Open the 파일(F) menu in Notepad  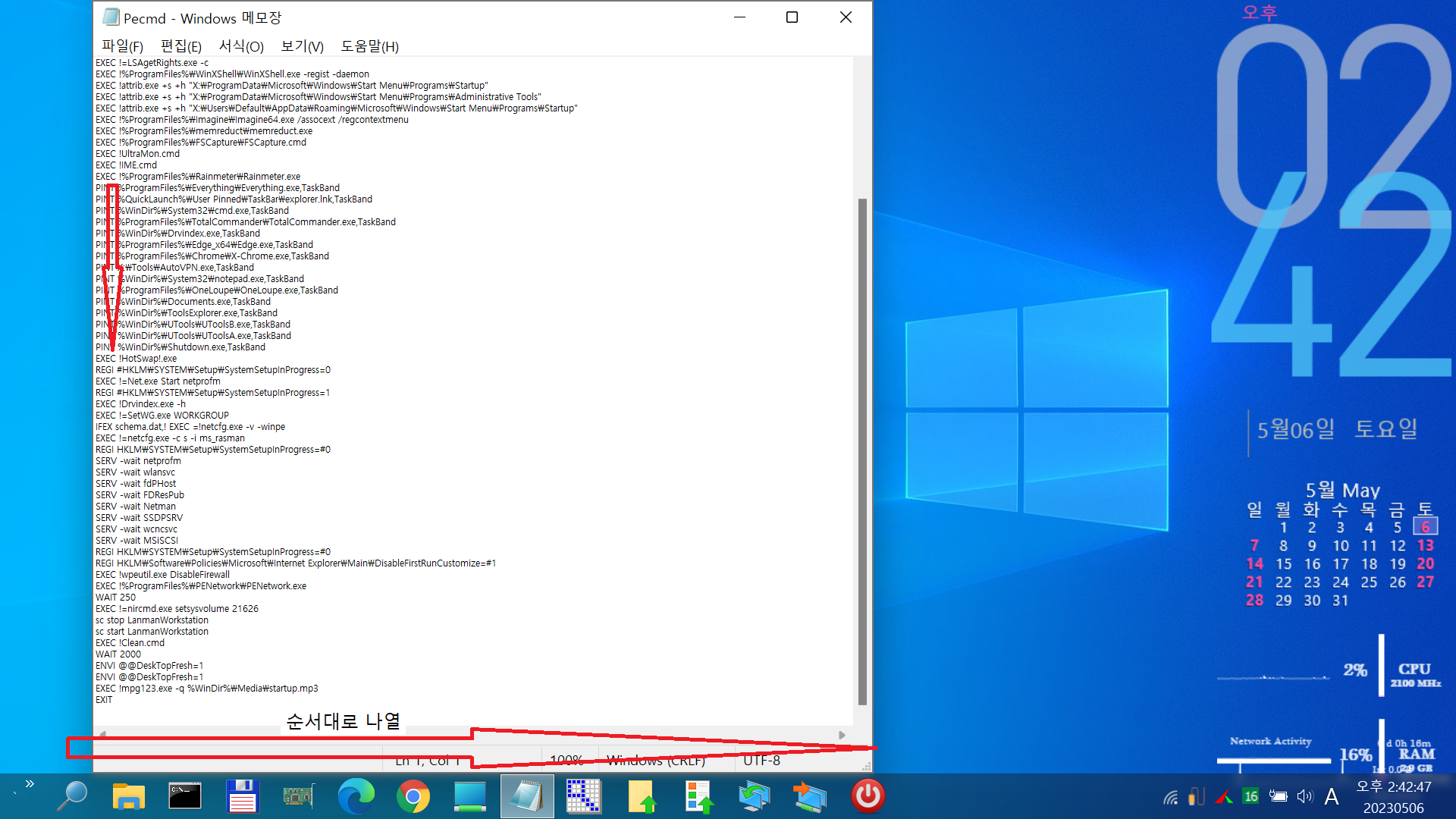(x=122, y=46)
